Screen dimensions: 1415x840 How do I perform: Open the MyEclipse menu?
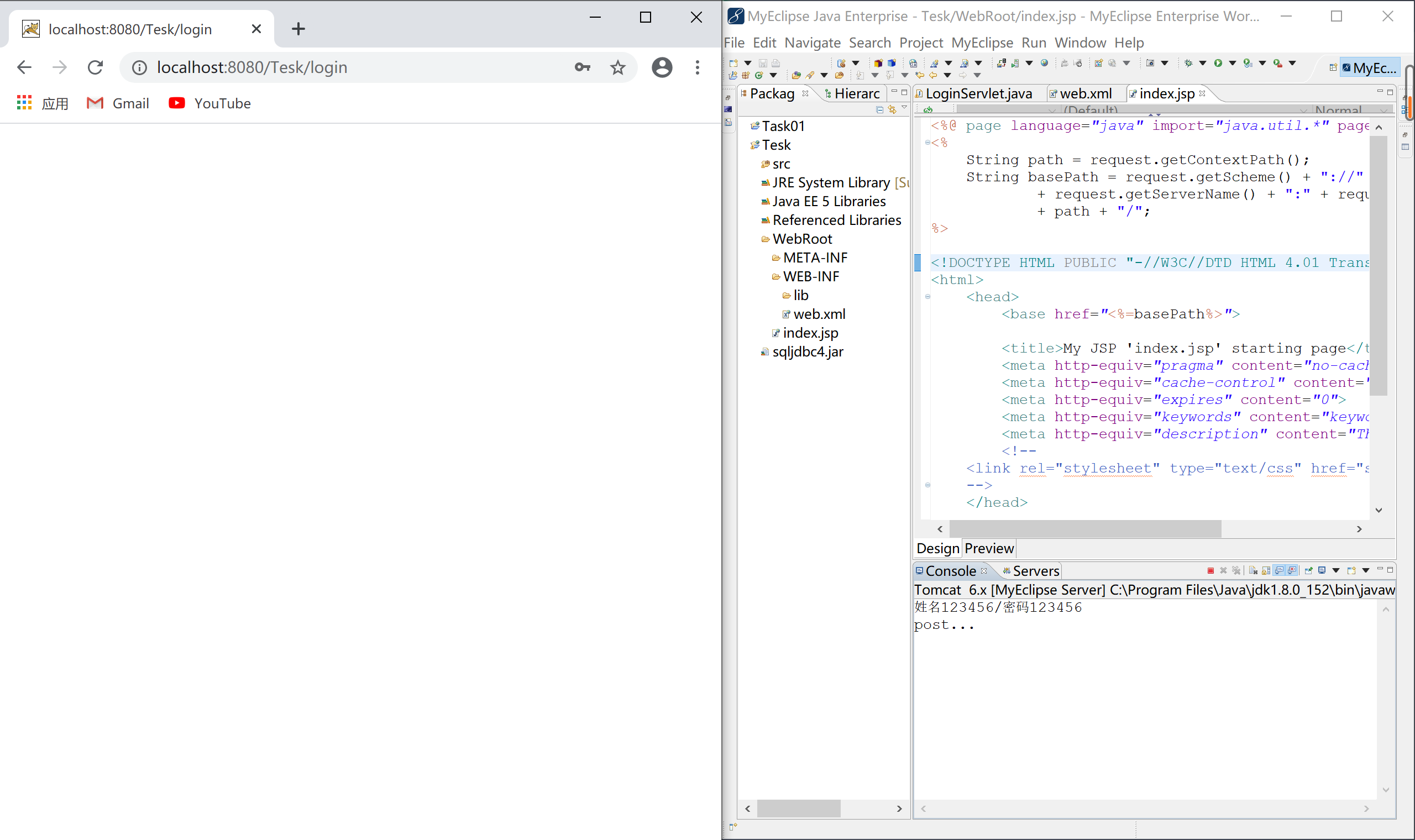point(982,43)
